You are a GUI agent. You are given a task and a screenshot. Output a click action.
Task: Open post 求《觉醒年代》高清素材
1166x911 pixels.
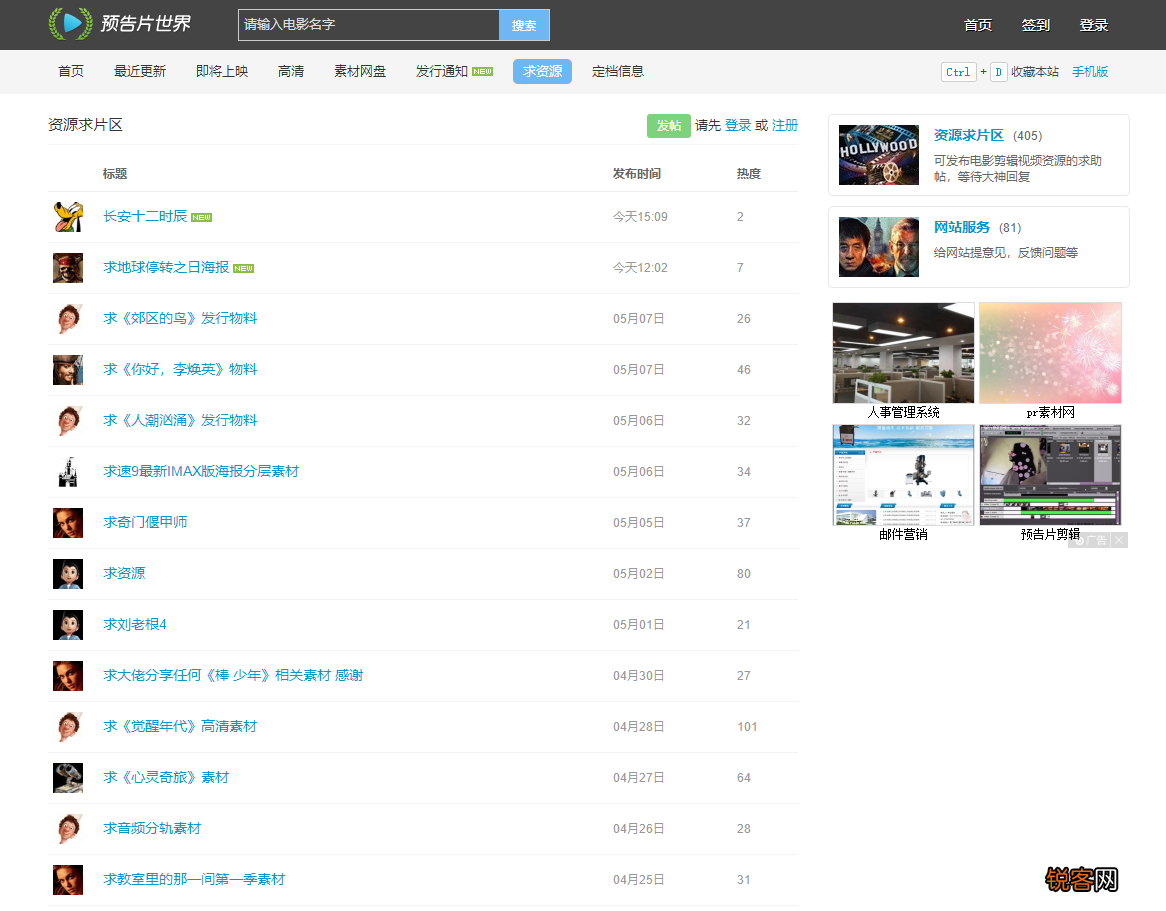pos(180,727)
